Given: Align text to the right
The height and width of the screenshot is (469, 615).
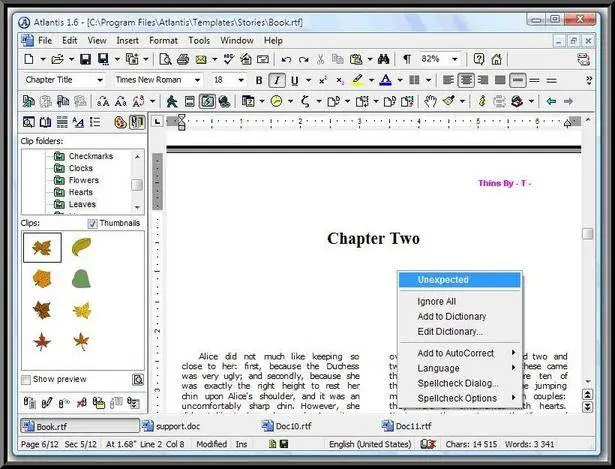Looking at the screenshot, I should [483, 80].
